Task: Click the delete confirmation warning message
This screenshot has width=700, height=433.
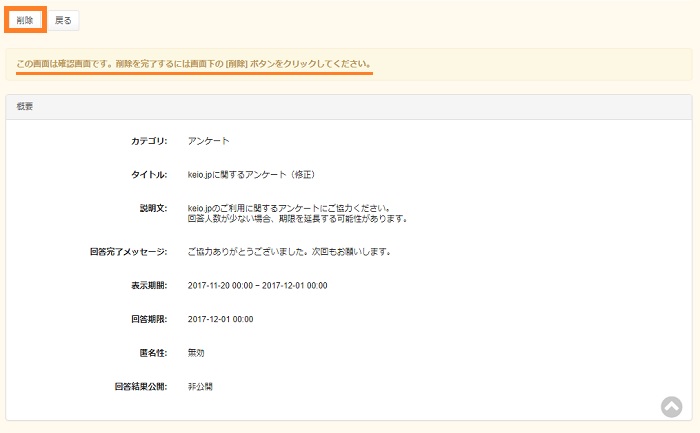Action: click(194, 65)
